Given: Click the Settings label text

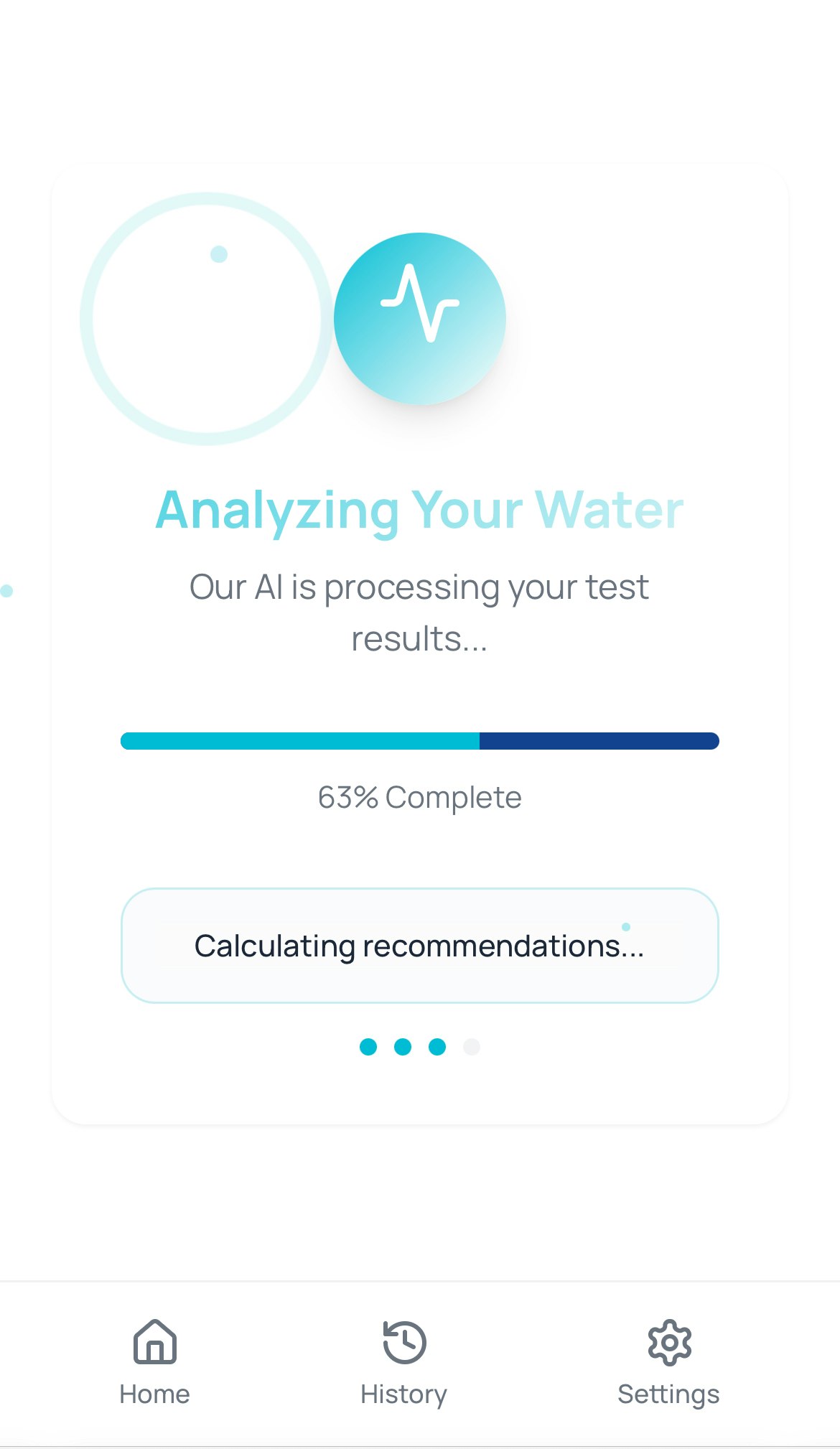Looking at the screenshot, I should pos(668,1394).
